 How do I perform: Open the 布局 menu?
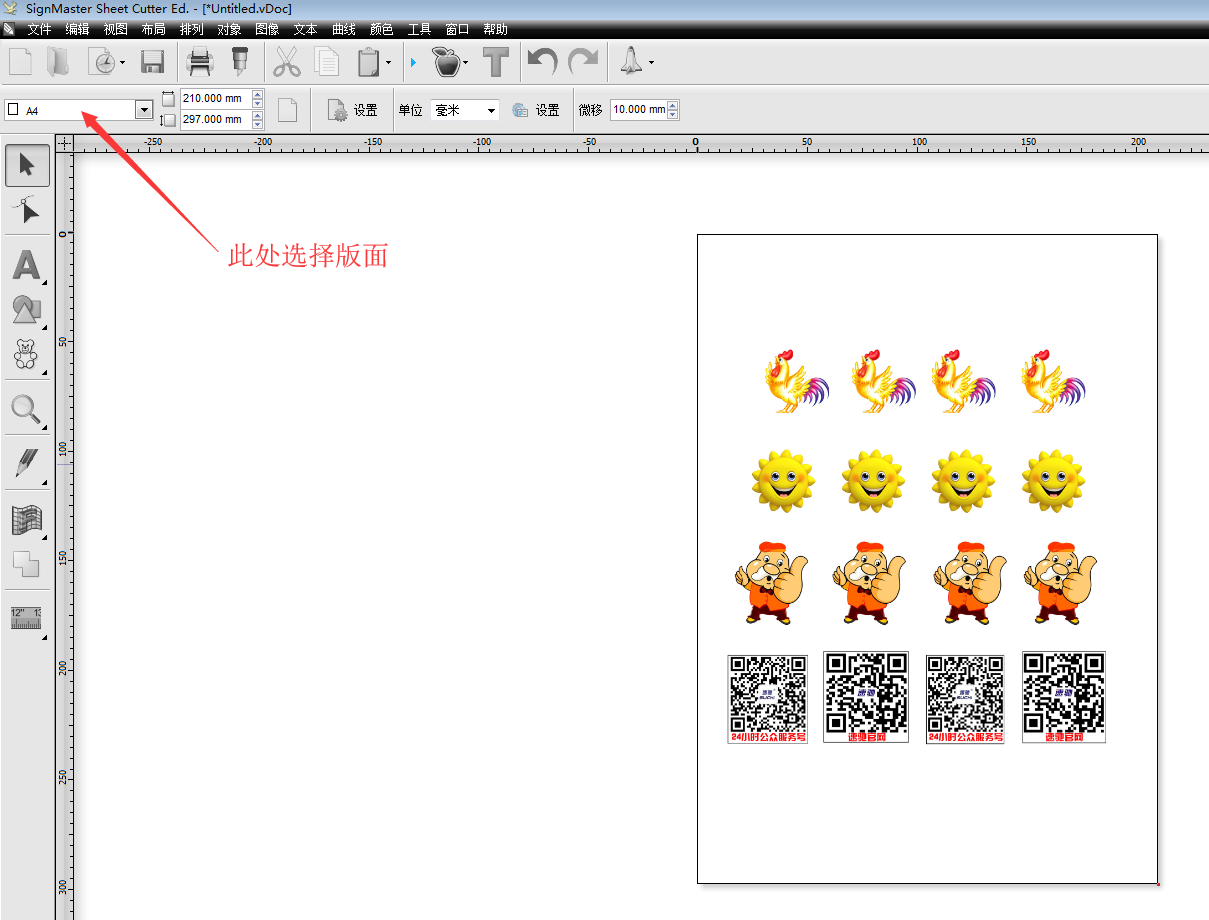pos(153,30)
